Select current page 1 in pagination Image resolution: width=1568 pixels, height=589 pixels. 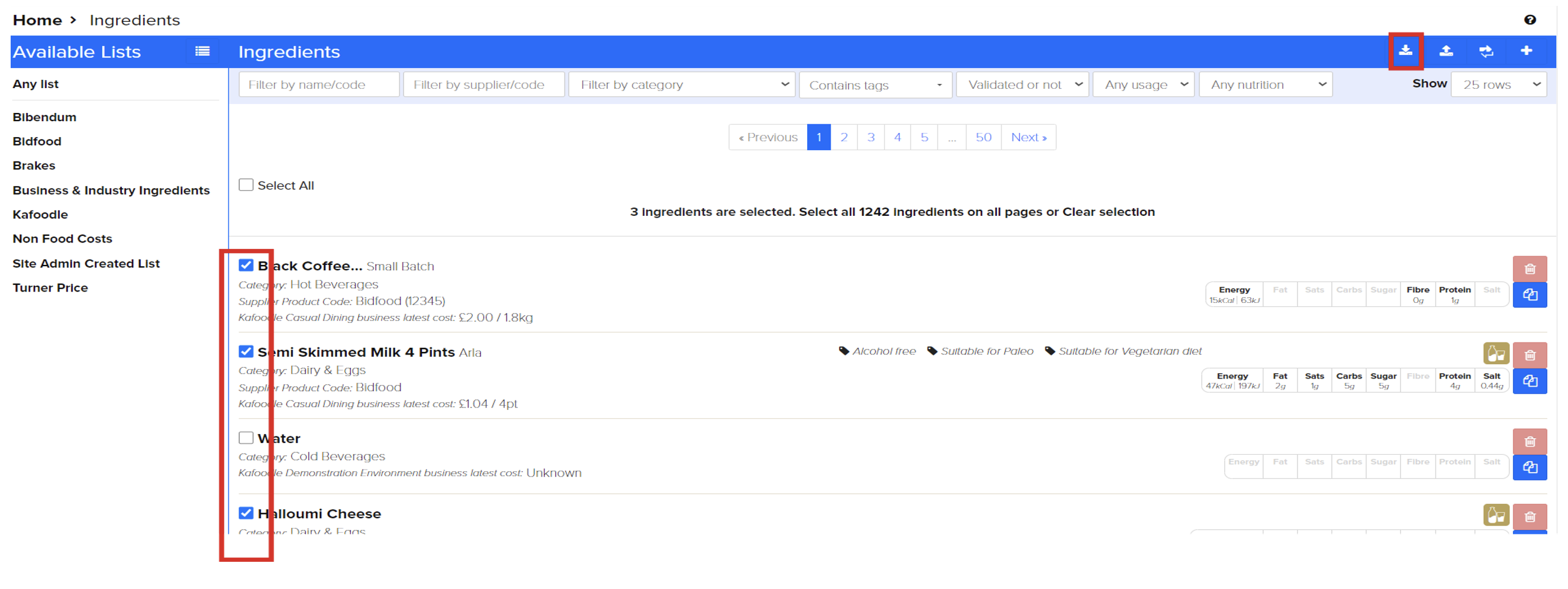[819, 138]
